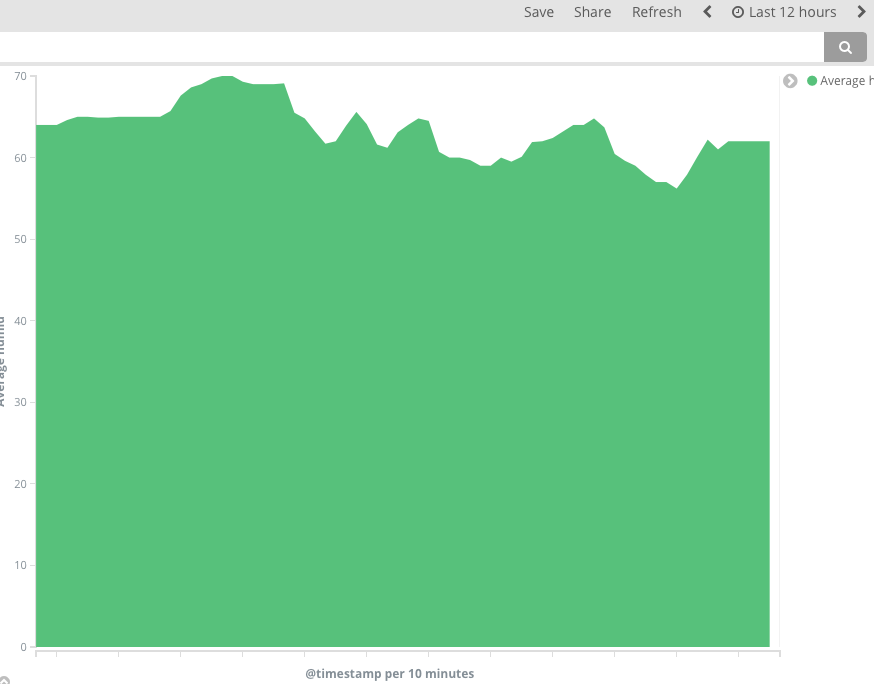Click the clock icon beside Last 12 hours
The image size is (874, 684).
tap(737, 12)
